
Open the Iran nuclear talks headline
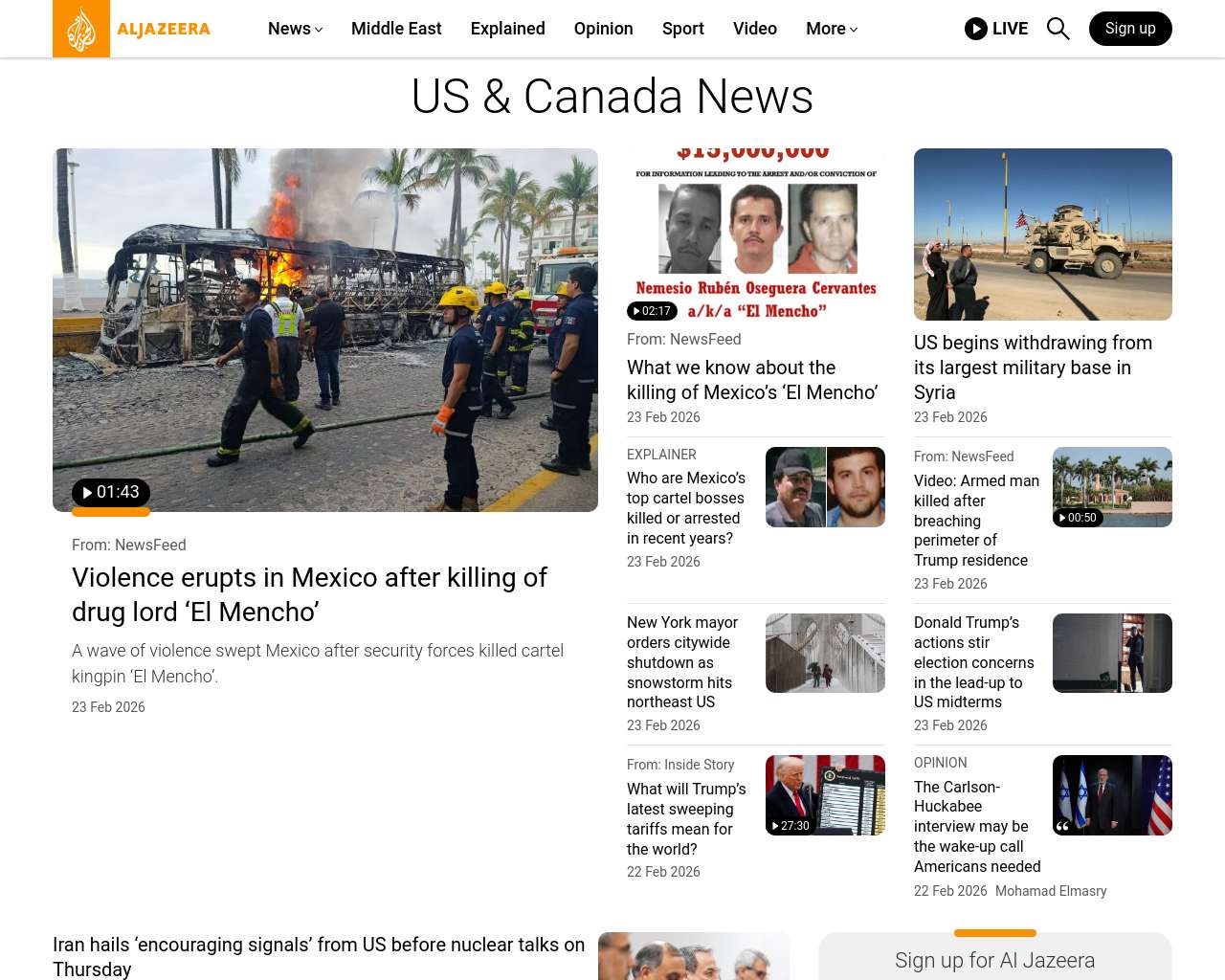[x=319, y=956]
